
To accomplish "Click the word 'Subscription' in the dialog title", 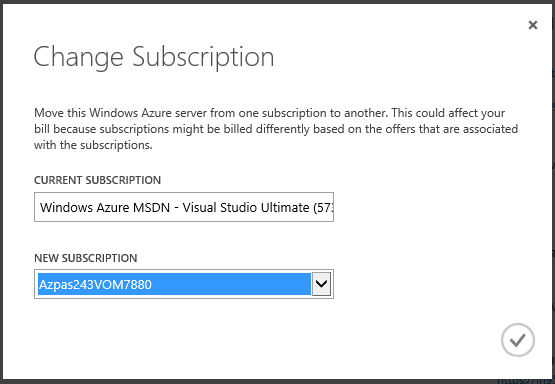I will pos(203,57).
